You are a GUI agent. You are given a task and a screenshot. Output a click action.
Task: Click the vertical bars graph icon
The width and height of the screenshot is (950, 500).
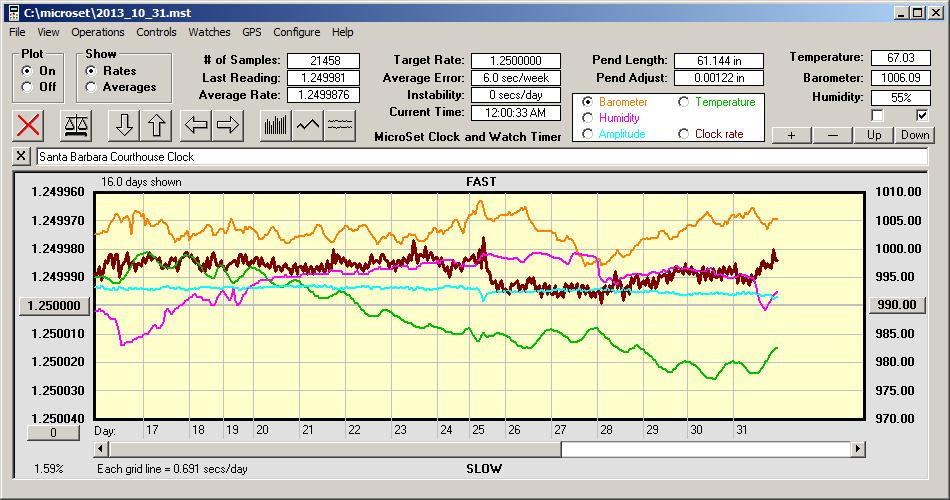tap(276, 125)
